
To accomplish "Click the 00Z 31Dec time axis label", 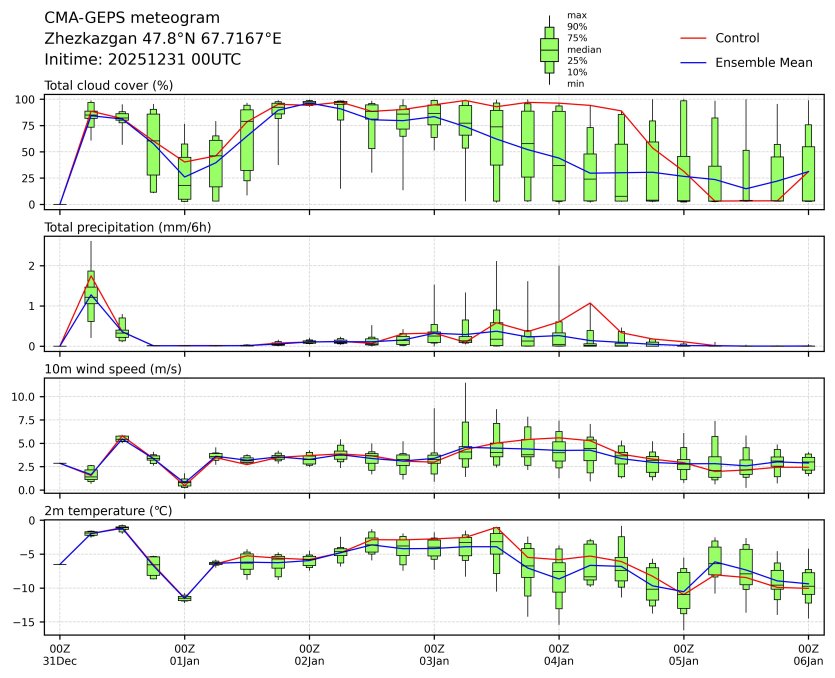I will click(x=60, y=655).
